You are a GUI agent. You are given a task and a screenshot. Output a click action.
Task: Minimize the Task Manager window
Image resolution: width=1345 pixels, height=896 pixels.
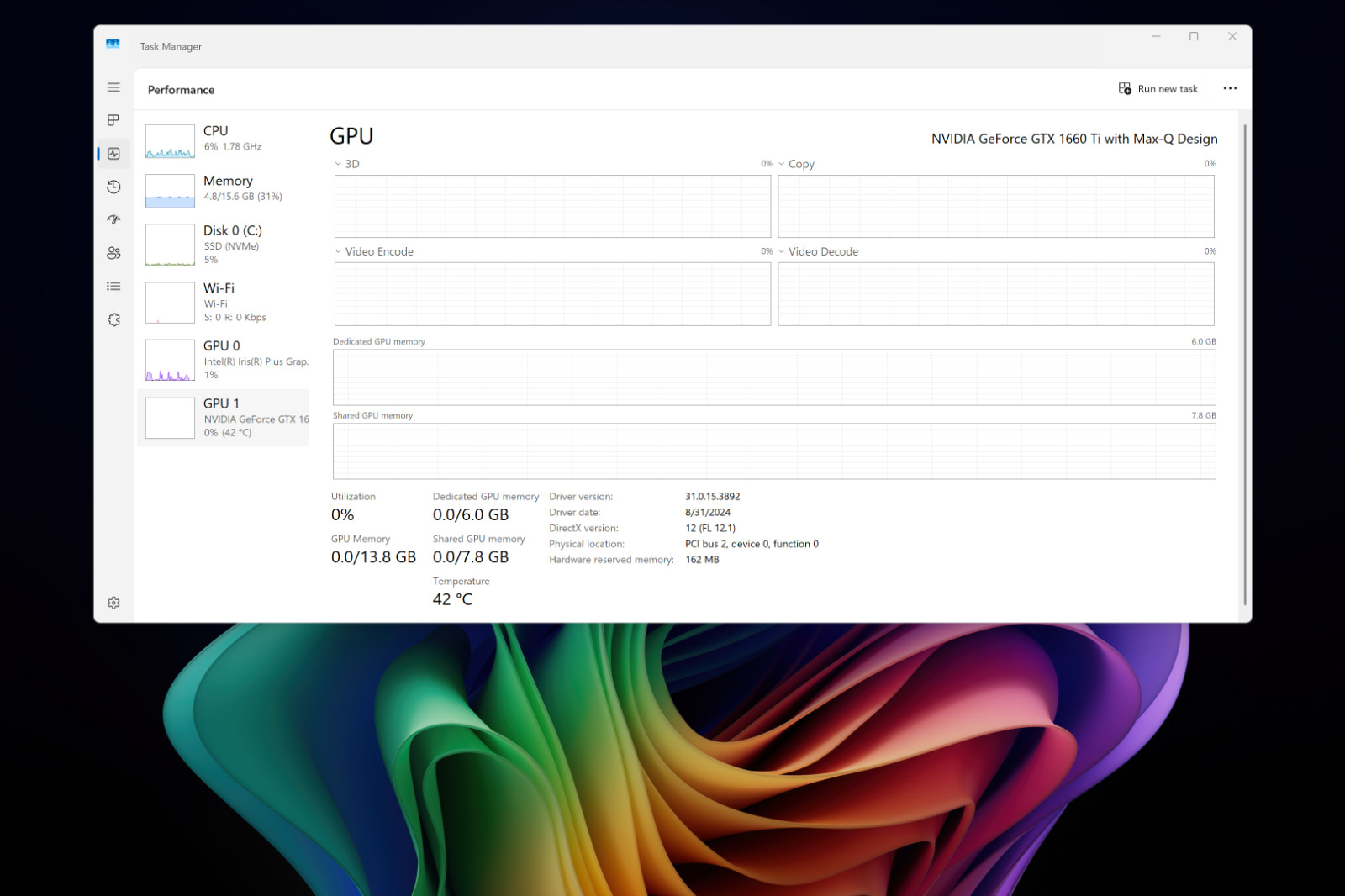(1156, 36)
